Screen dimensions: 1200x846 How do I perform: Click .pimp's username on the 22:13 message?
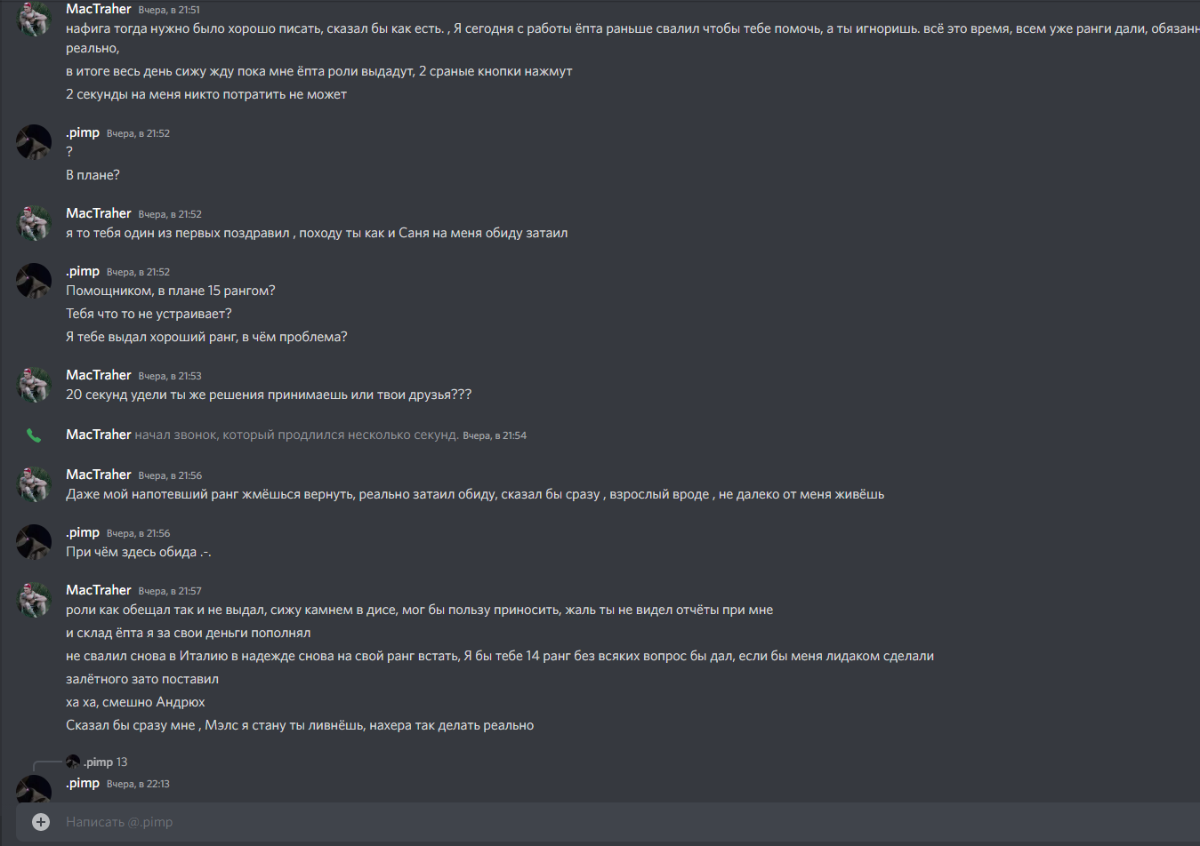(x=83, y=783)
